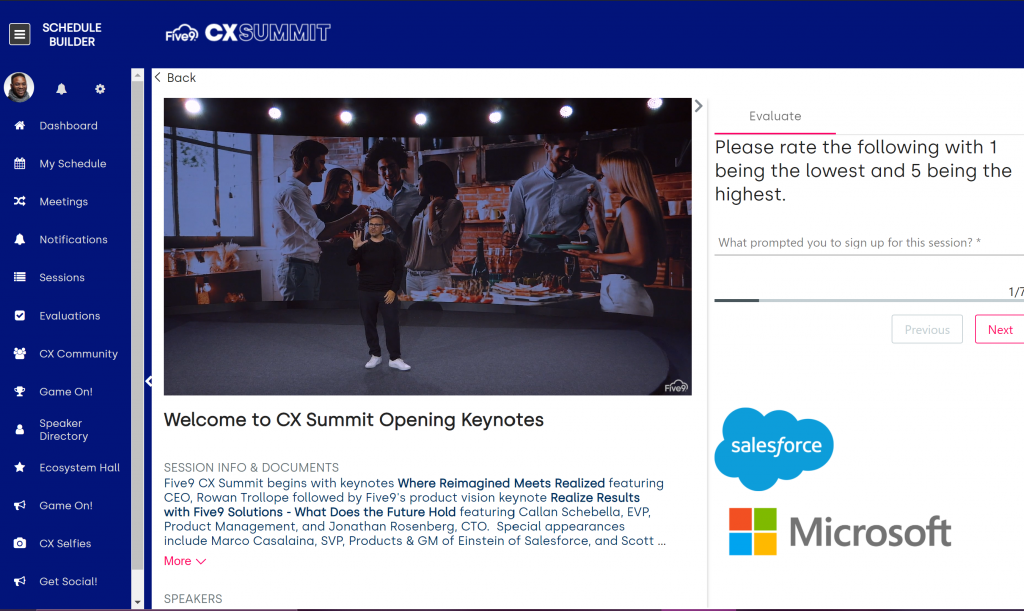1024x611 pixels.
Task: Click the Previous button in evaluation
Action: pyautogui.click(x=927, y=330)
